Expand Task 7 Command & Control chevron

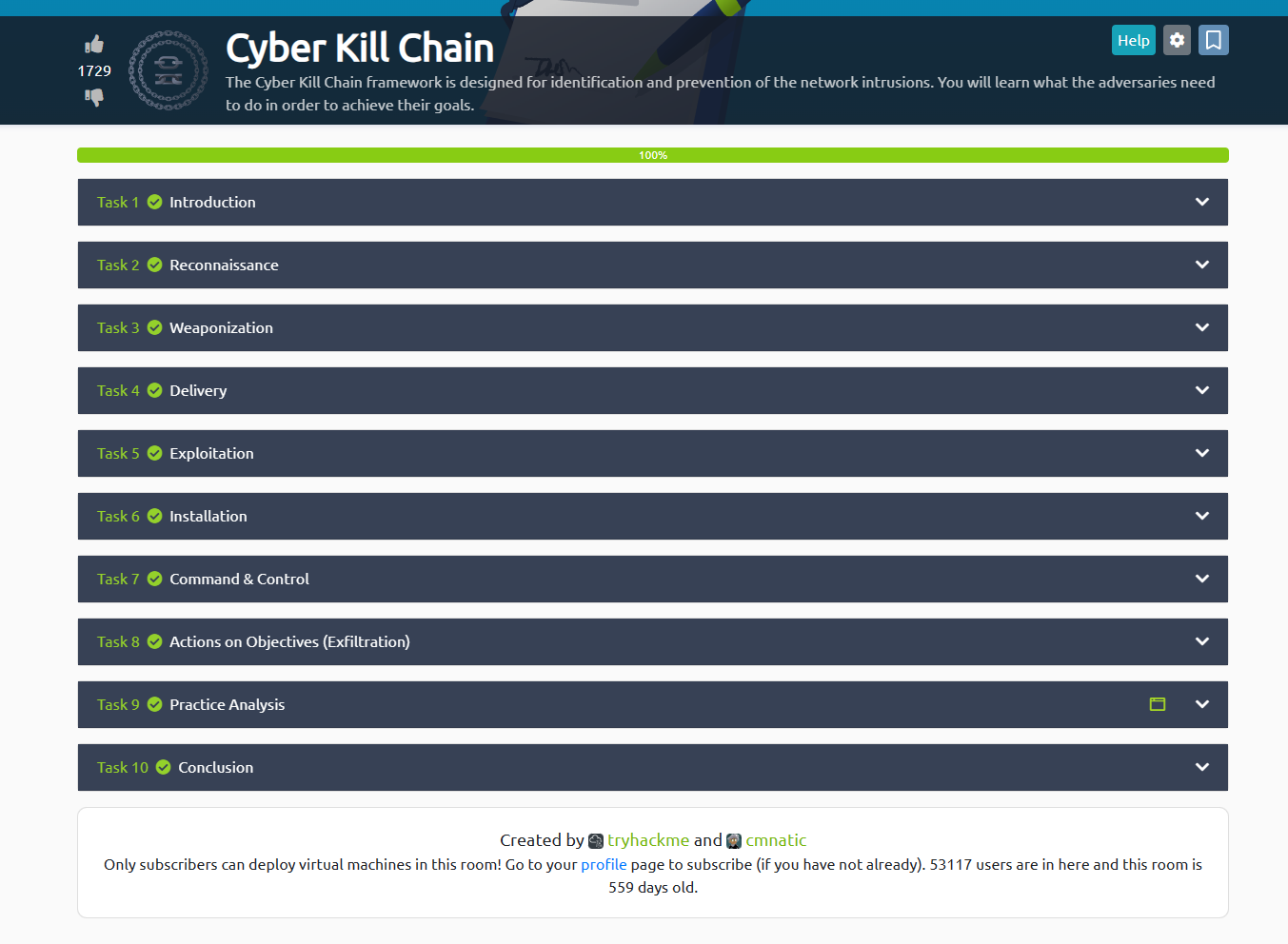(x=1202, y=579)
